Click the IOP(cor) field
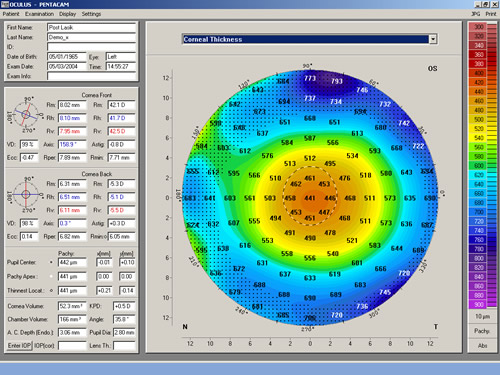The height and width of the screenshot is (375, 500). tap(72, 346)
